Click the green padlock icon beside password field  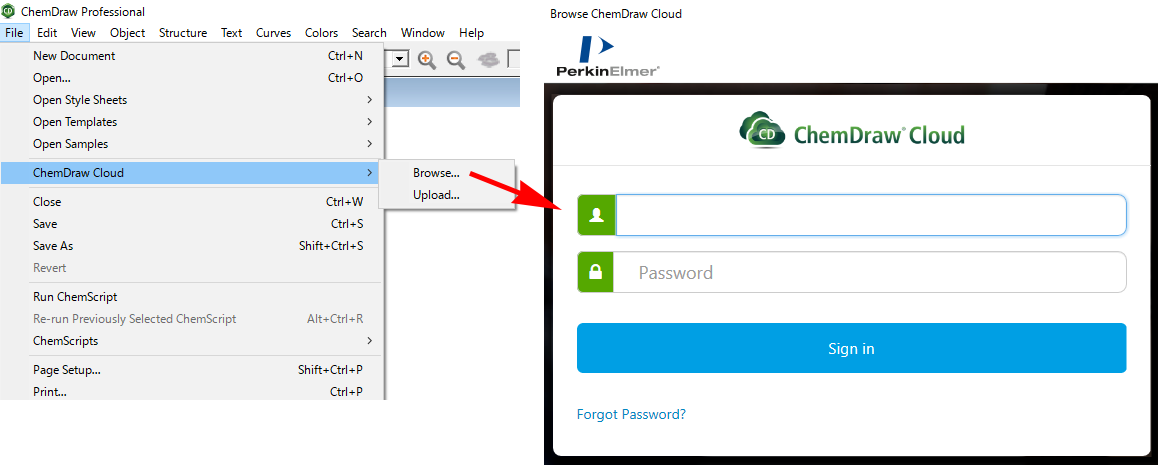pyautogui.click(x=596, y=272)
